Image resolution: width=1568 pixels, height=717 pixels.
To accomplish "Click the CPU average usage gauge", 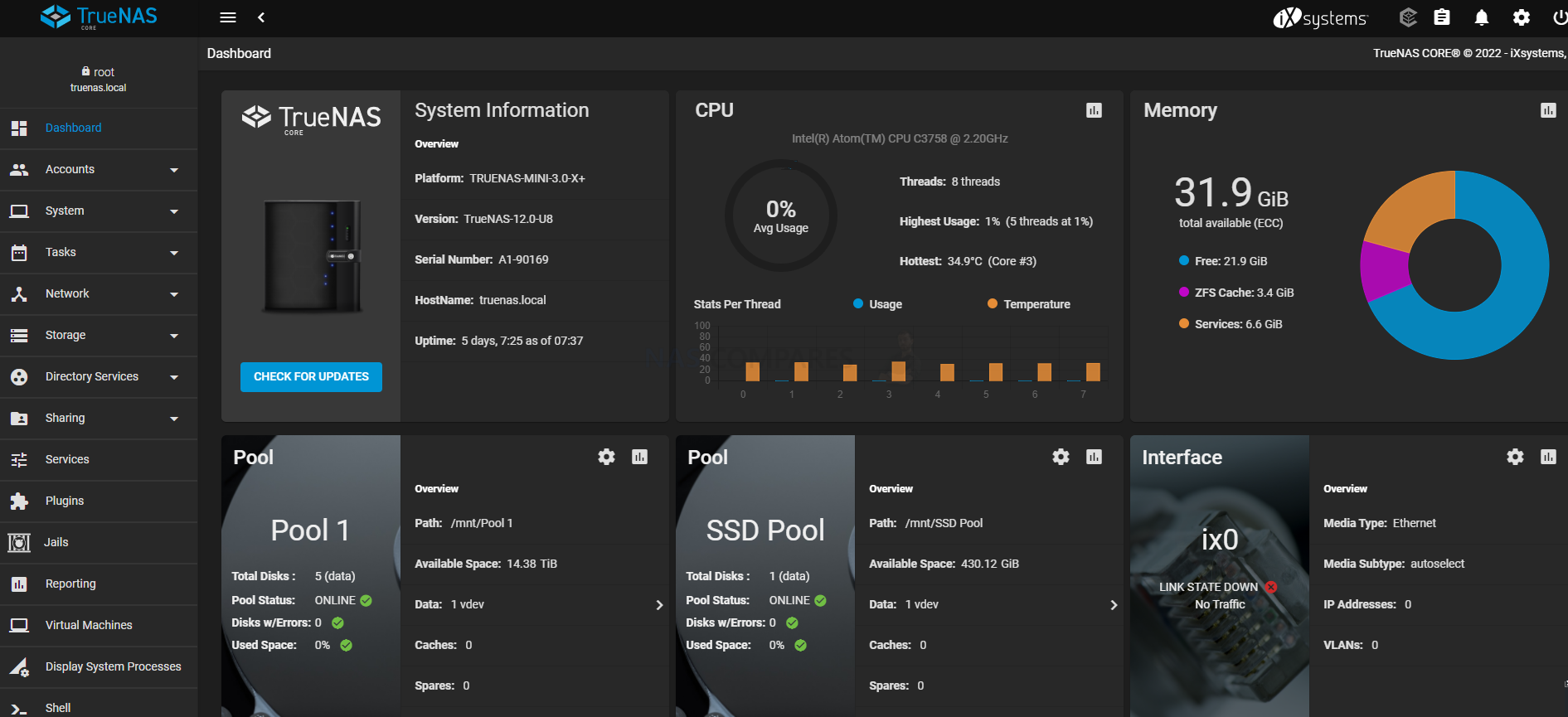I will [x=781, y=216].
